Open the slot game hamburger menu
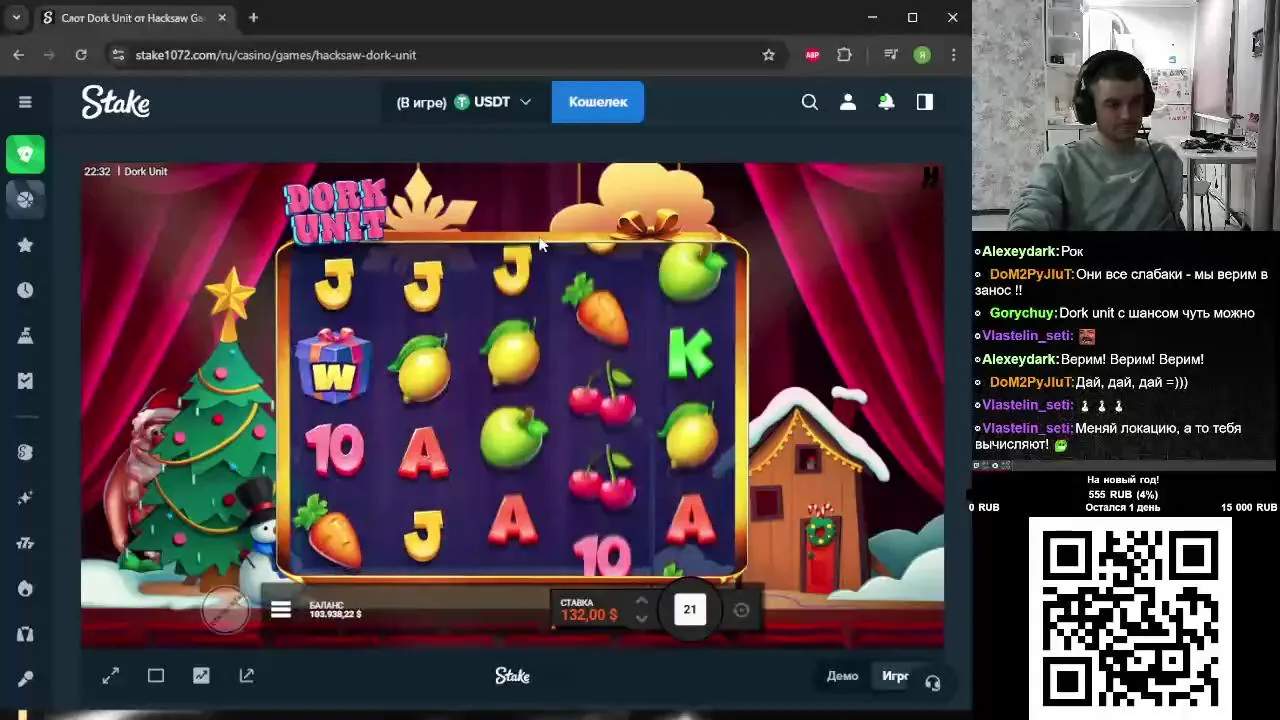 click(281, 609)
